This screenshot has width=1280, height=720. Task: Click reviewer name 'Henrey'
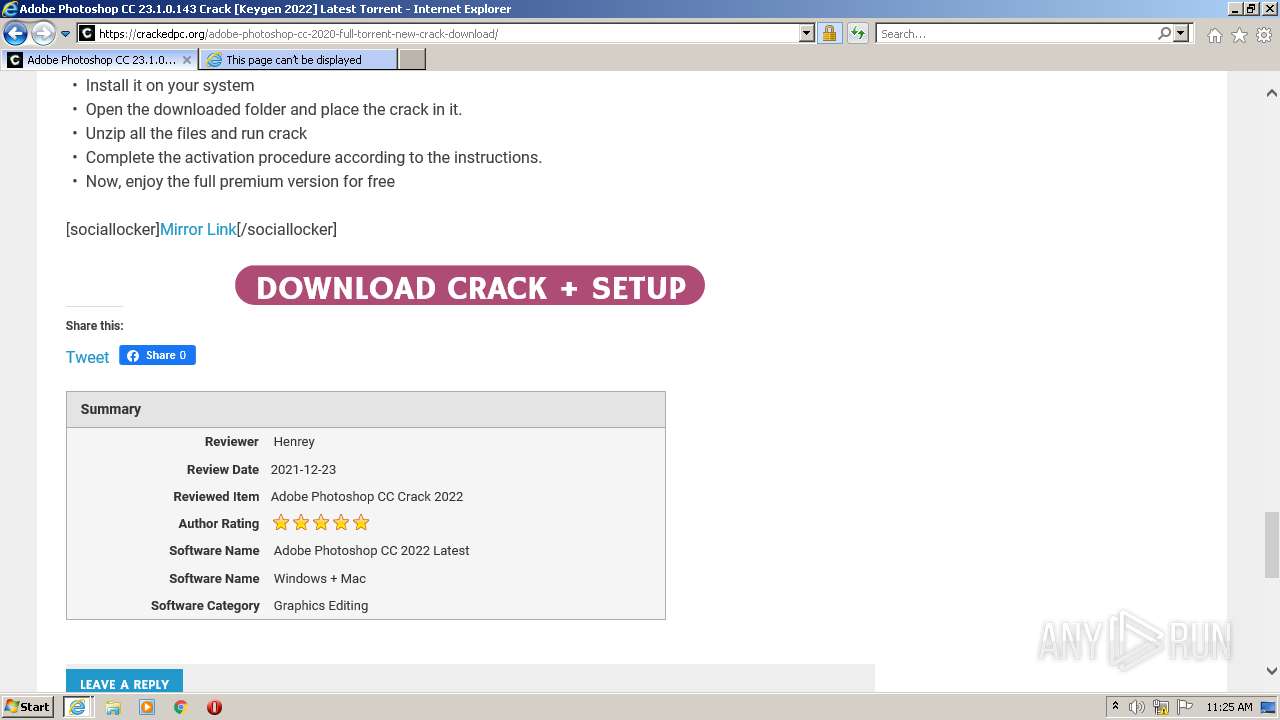pos(294,441)
